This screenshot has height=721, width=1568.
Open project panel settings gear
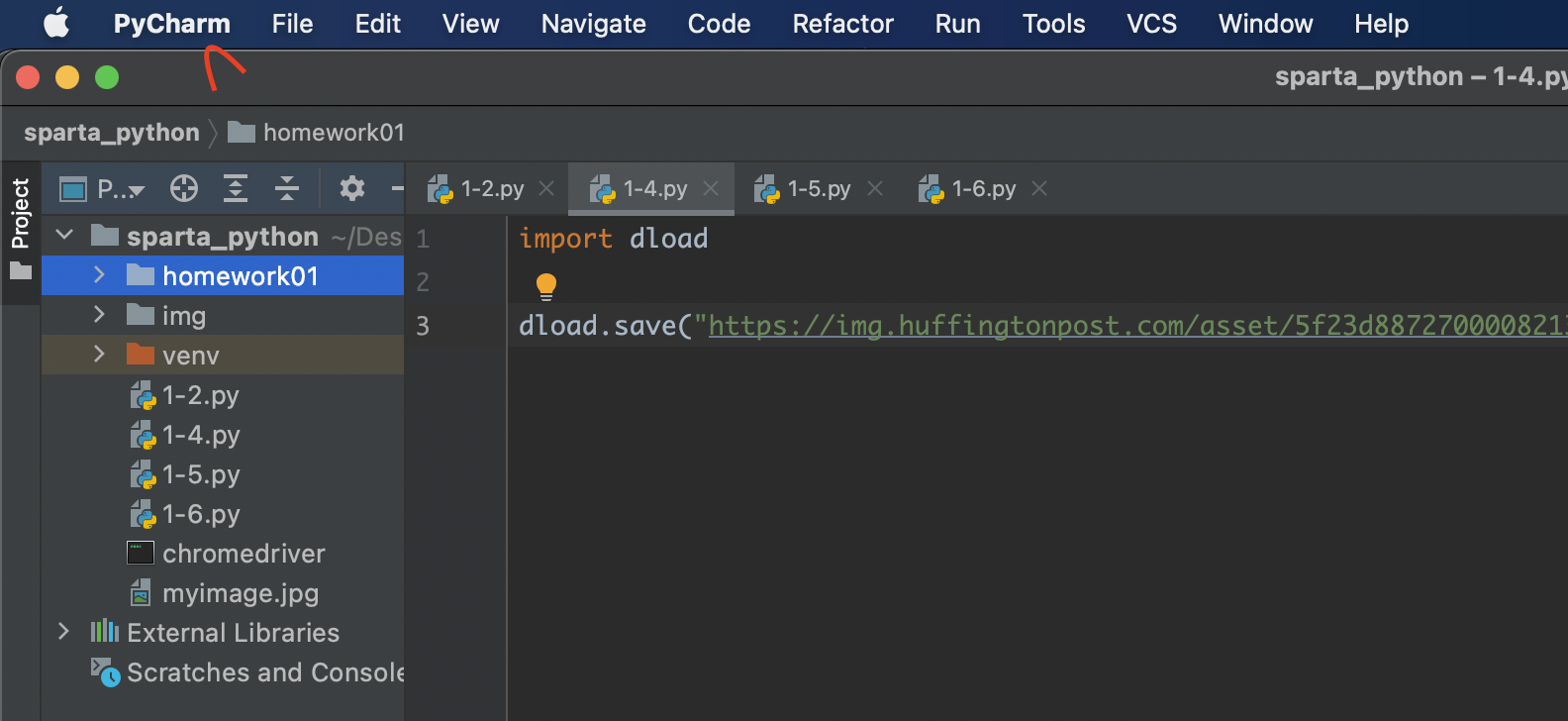pyautogui.click(x=351, y=188)
